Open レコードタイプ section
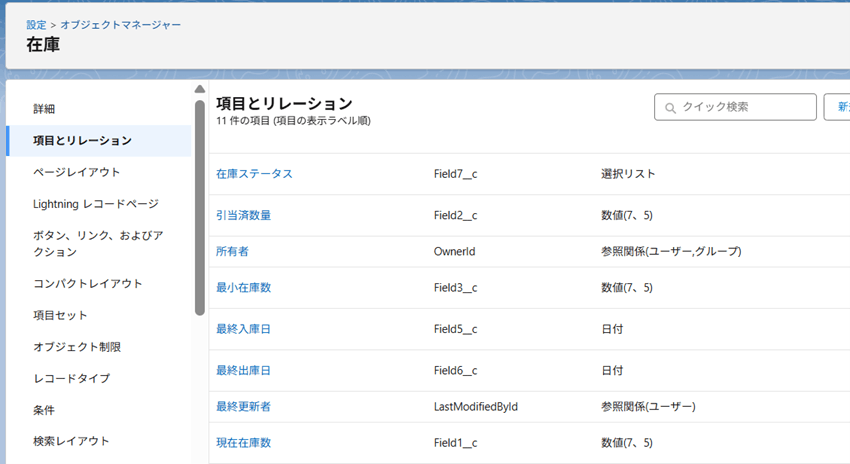Screen dimensions: 850x464 [71, 379]
